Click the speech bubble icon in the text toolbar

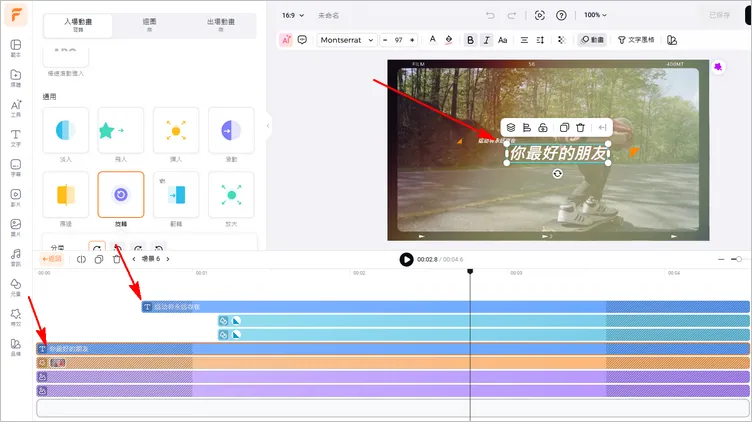pyautogui.click(x=302, y=40)
